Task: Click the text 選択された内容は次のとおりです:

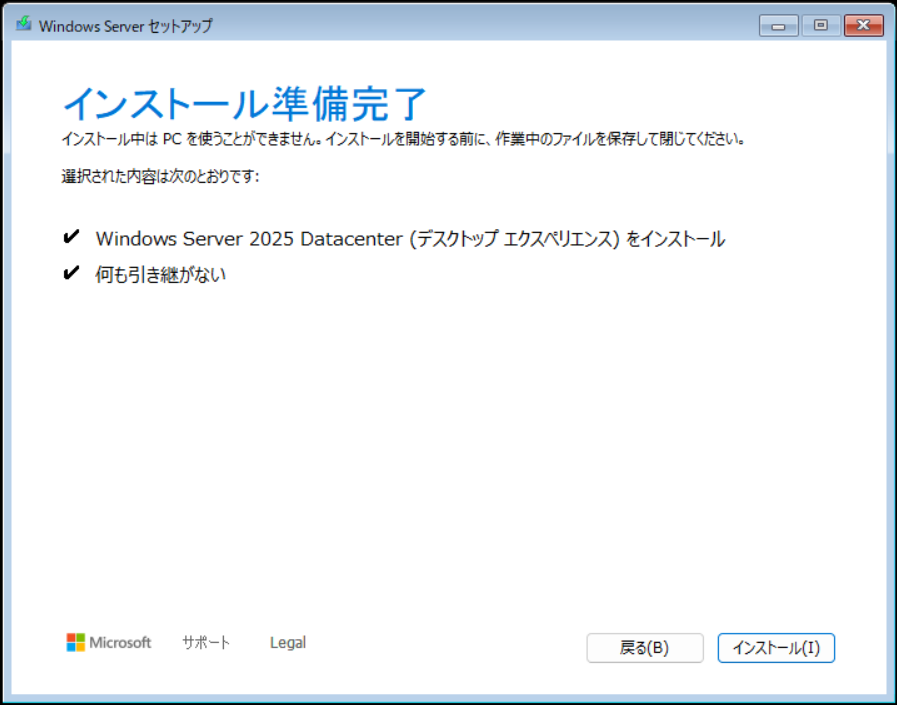Action: click(x=160, y=176)
